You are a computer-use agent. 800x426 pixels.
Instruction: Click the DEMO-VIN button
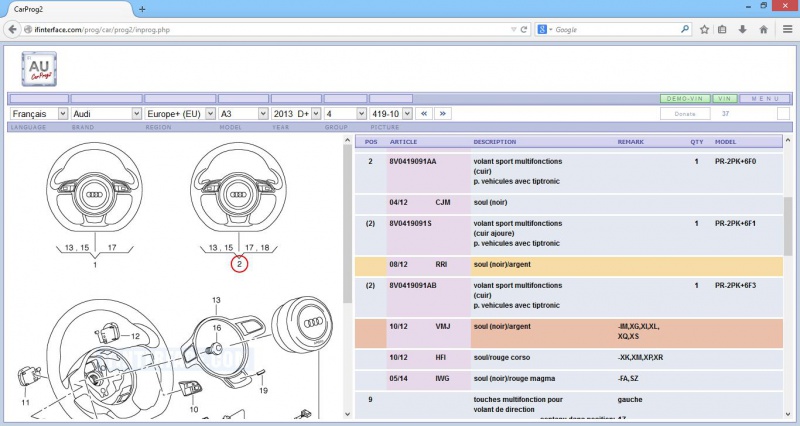tap(684, 99)
